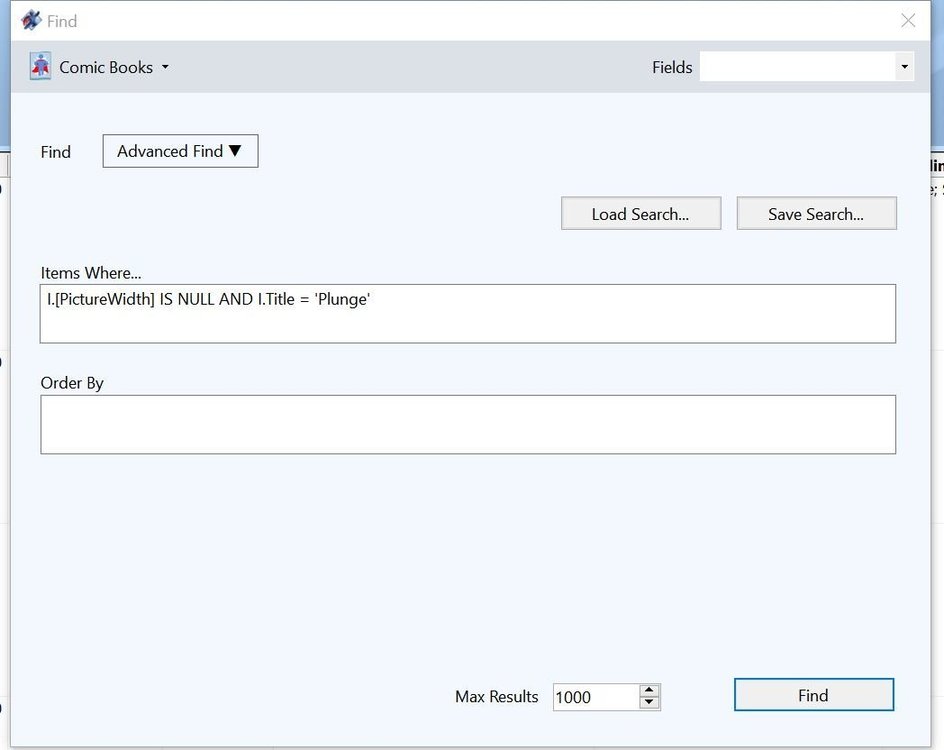The width and height of the screenshot is (944, 750).
Task: Increase Max Results with the up arrow
Action: pyautogui.click(x=649, y=690)
